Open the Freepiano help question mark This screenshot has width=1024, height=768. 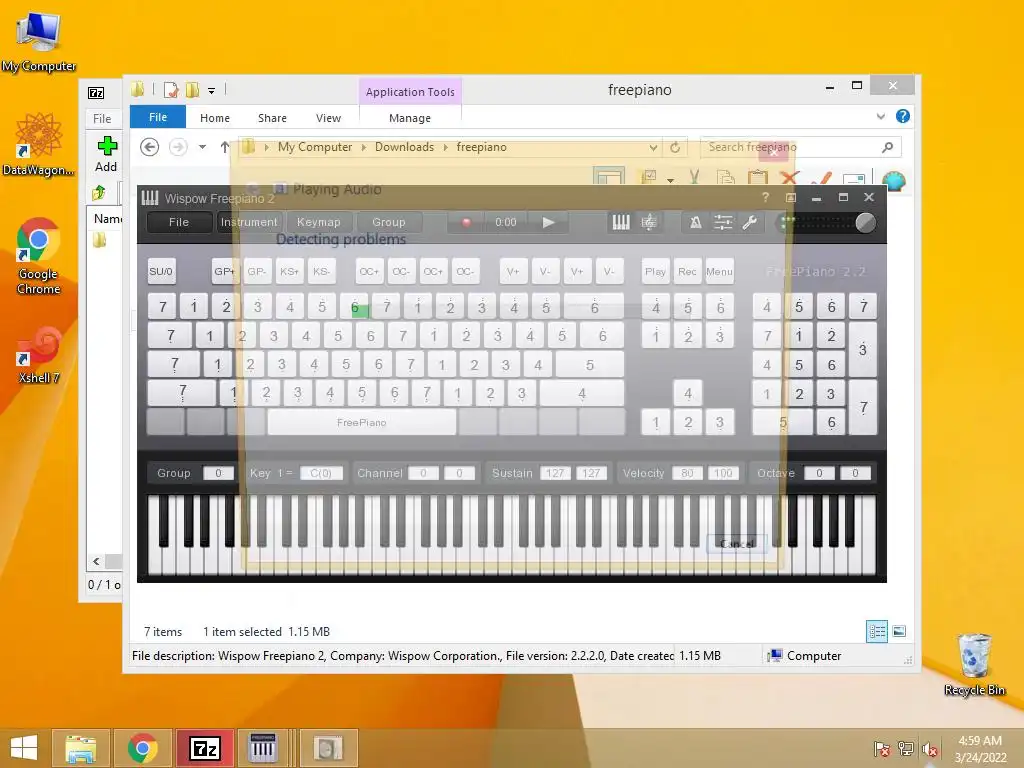coord(765,197)
